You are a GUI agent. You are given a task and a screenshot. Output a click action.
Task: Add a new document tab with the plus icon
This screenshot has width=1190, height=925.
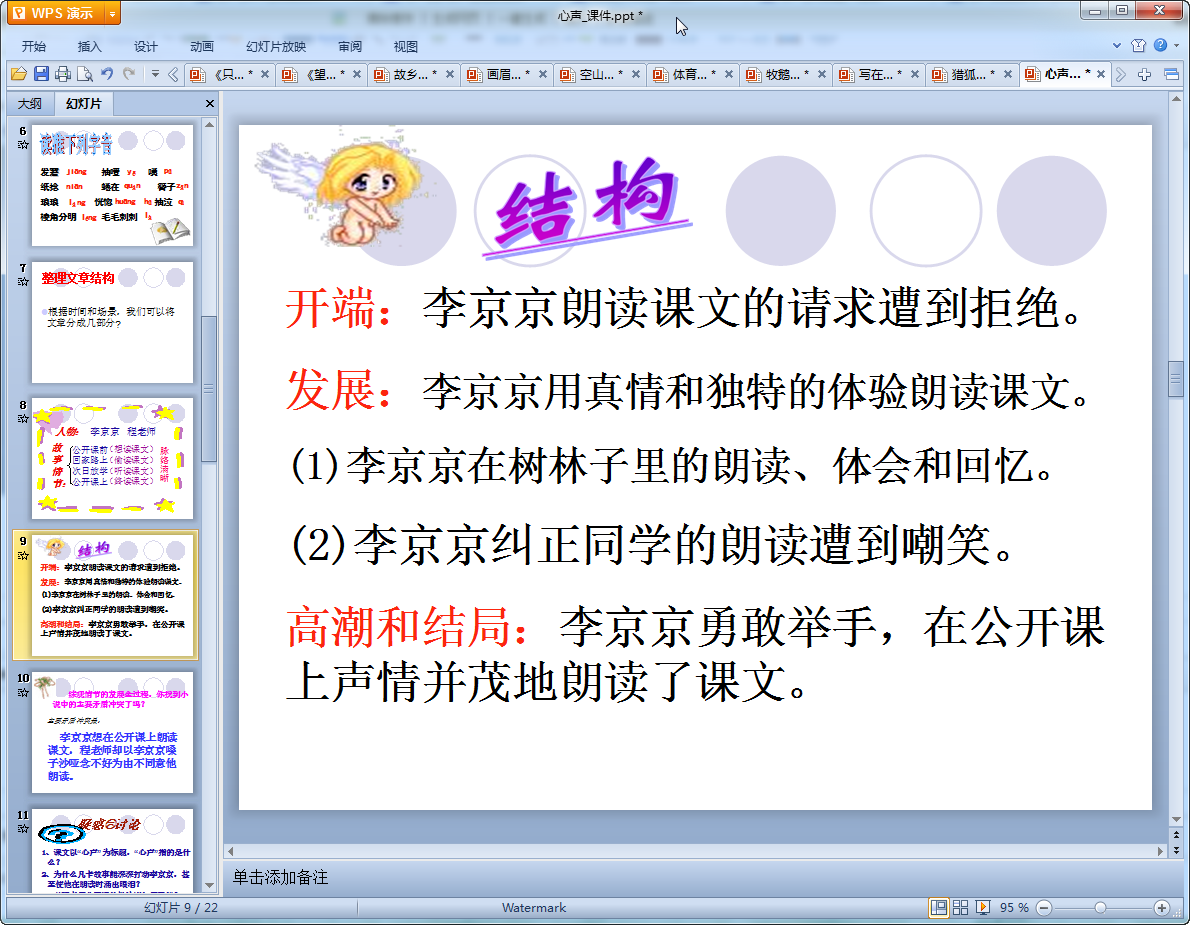tap(1144, 74)
